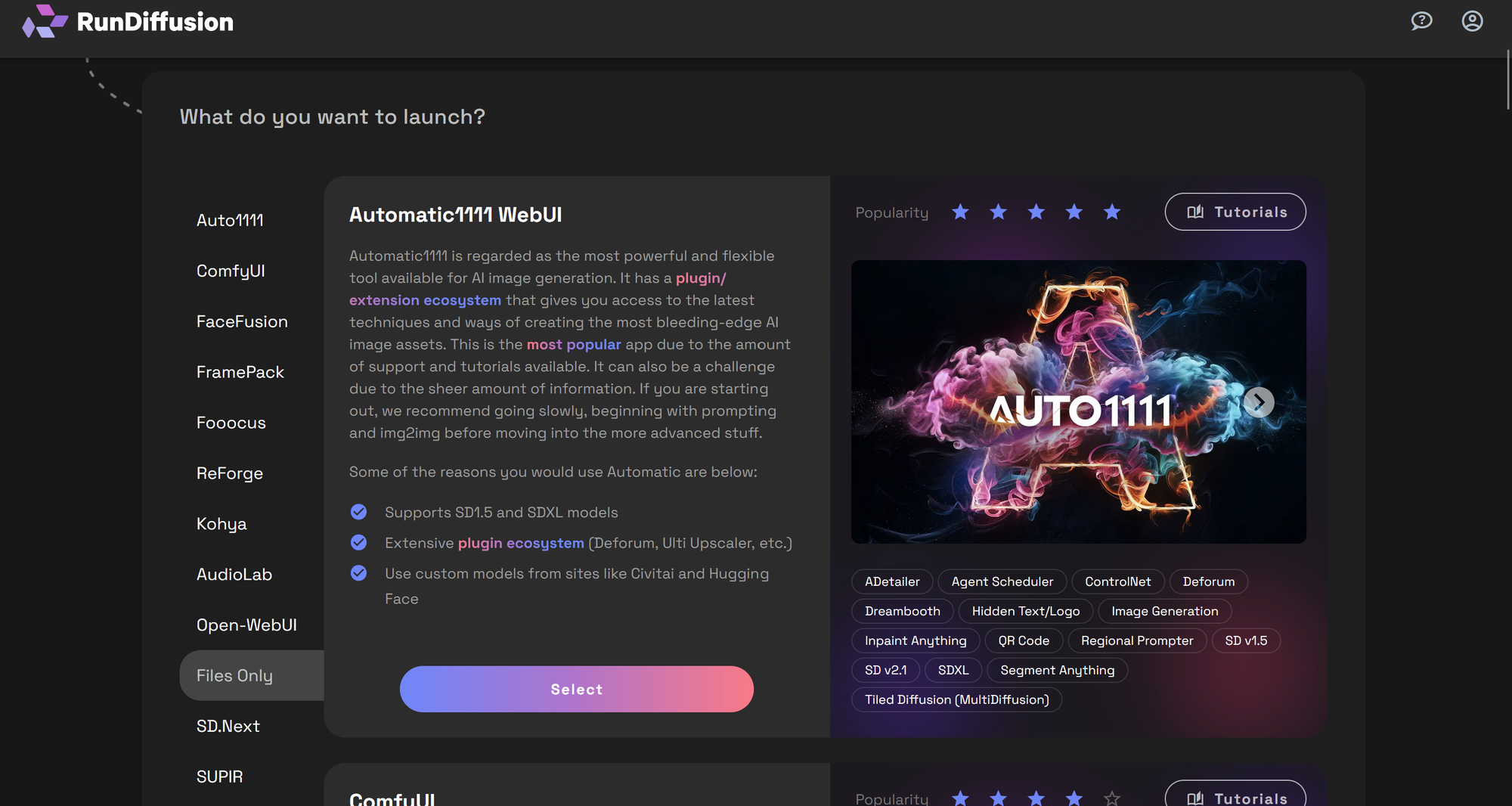Follow the 'plugin ecosystem' link in the bullet list

tap(521, 543)
